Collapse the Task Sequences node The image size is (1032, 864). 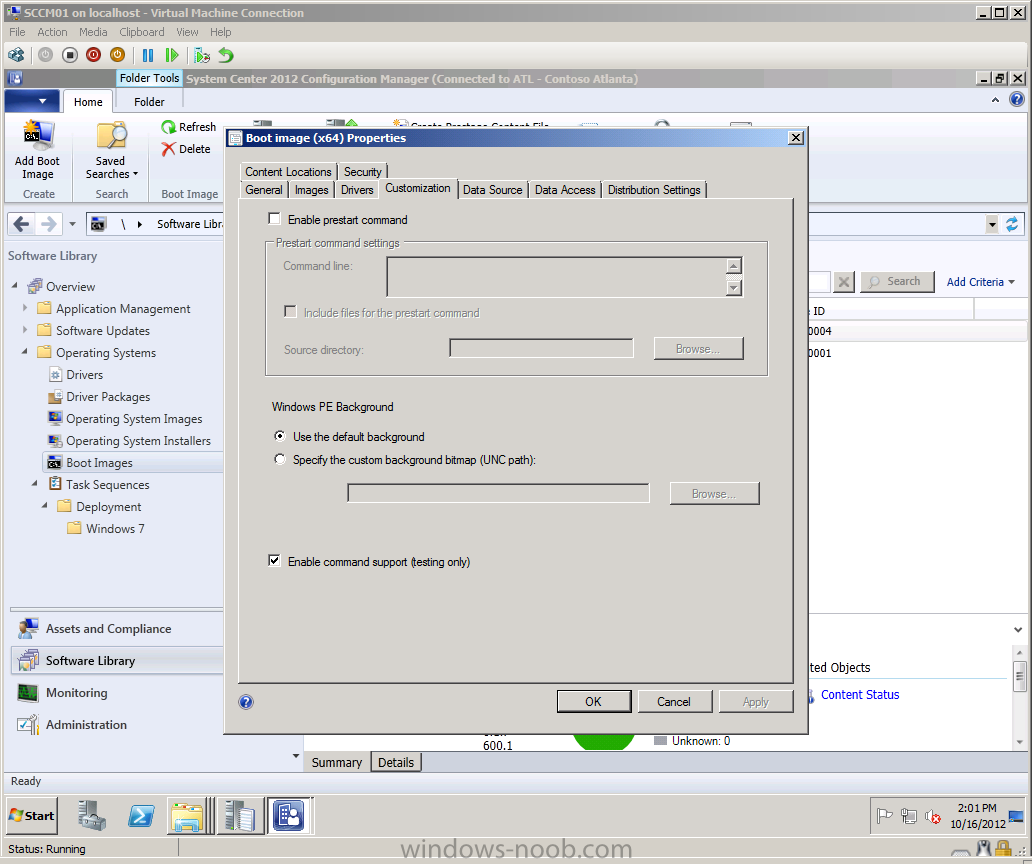tap(35, 484)
